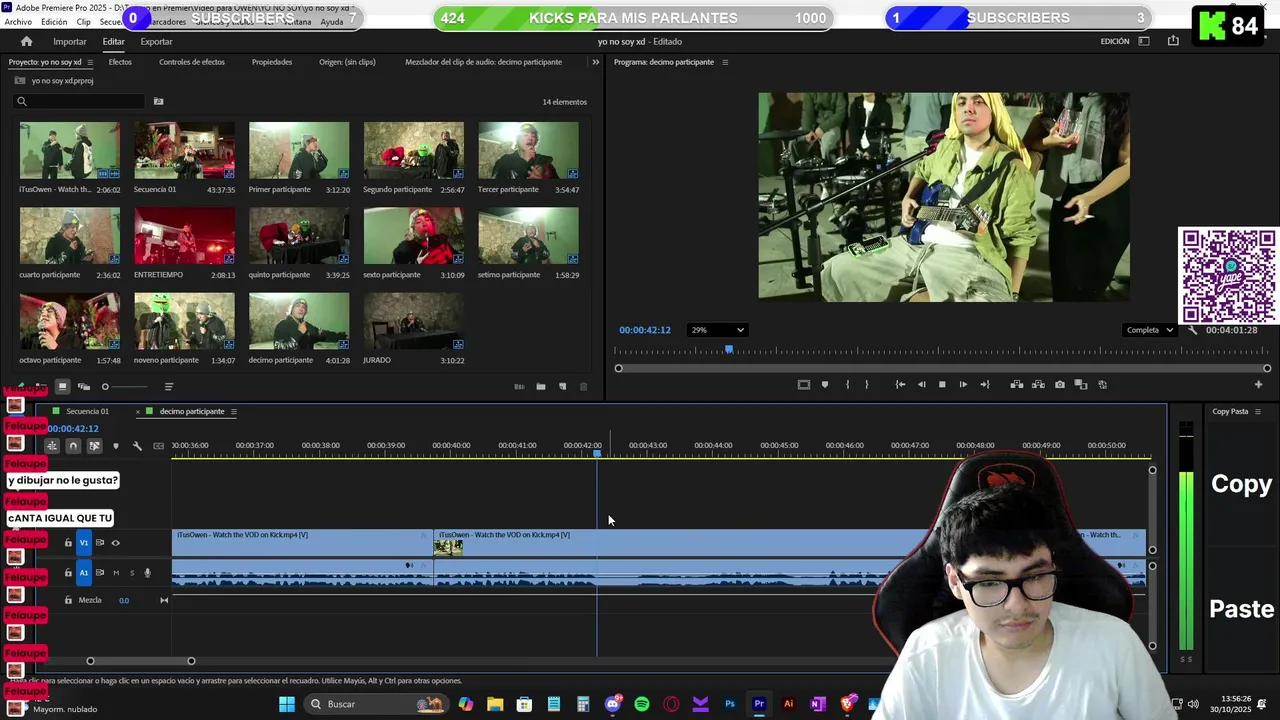This screenshot has height=720, width=1280.
Task: Open the 29% zoom level dropdown
Action: point(717,330)
